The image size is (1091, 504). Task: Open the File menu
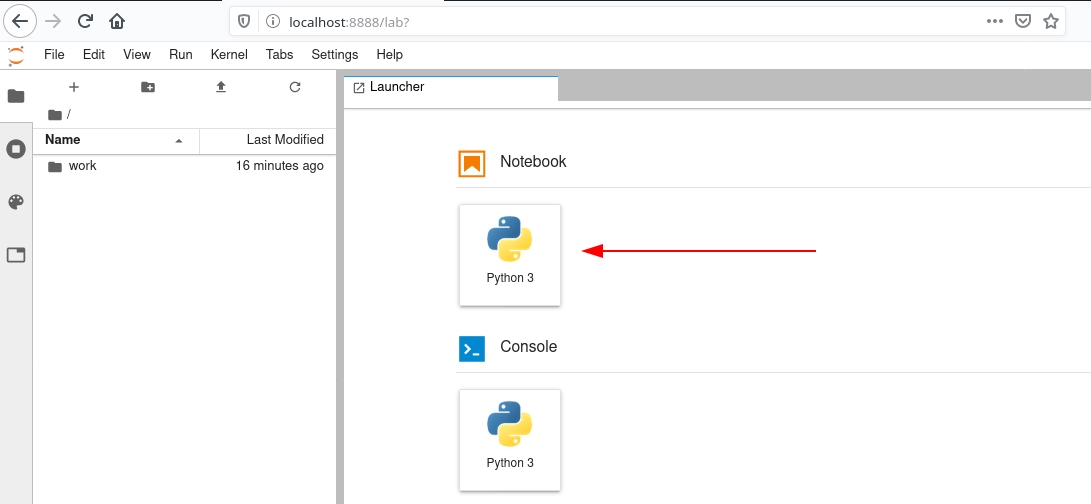click(54, 55)
